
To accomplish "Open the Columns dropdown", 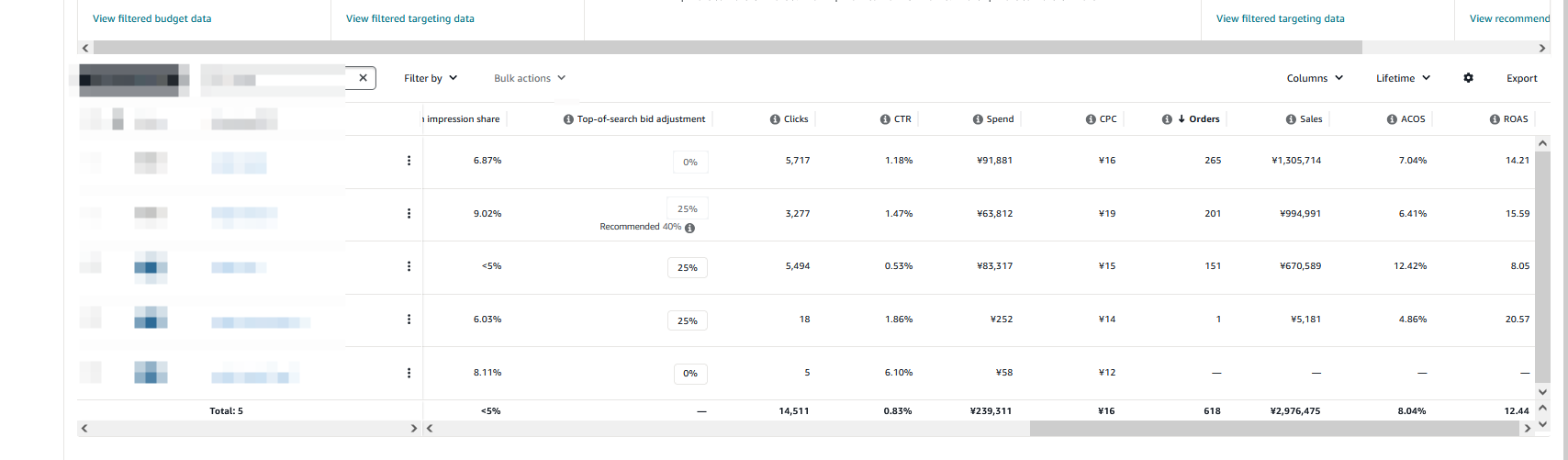I will (1314, 78).
